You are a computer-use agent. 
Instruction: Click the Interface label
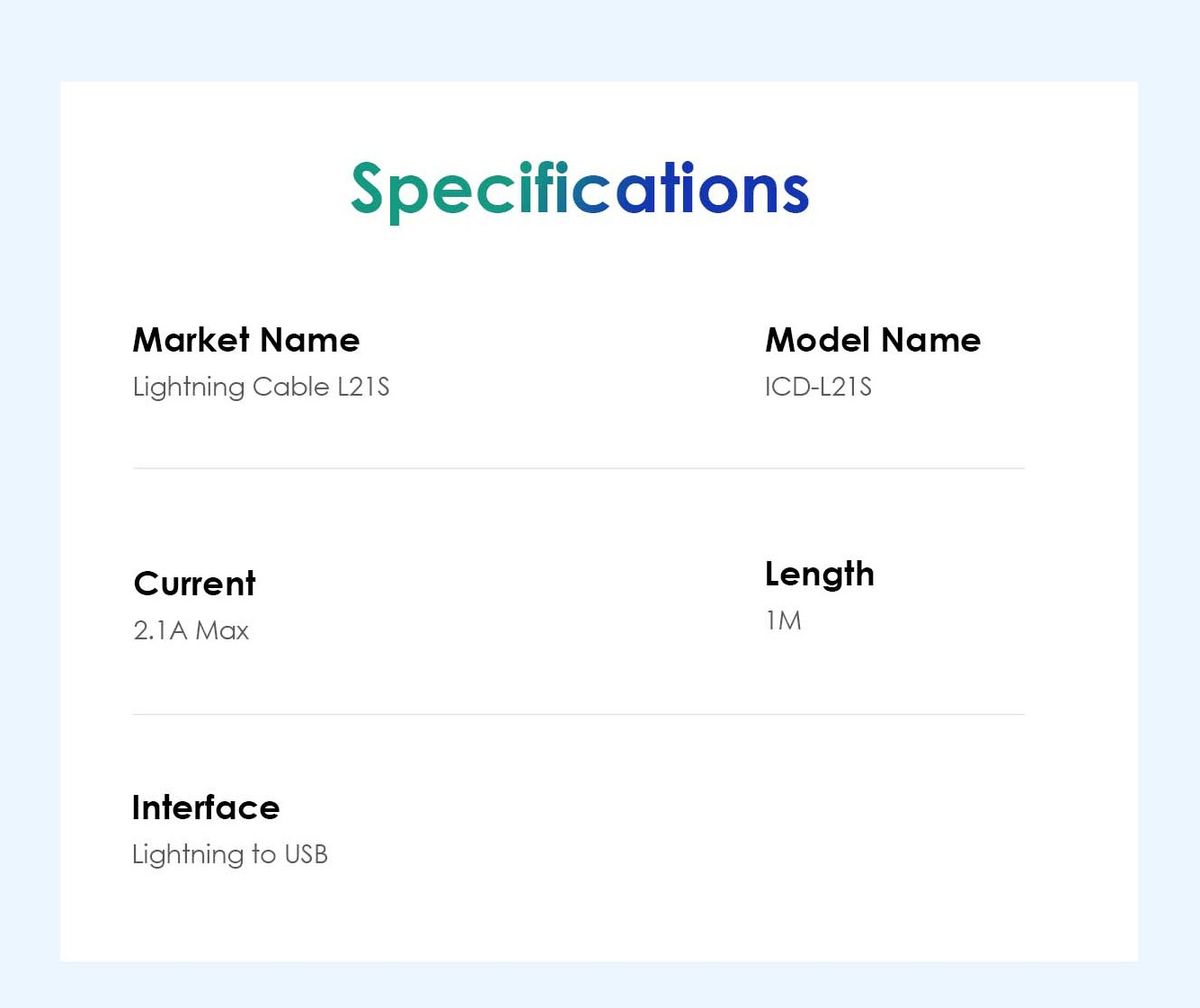pyautogui.click(x=205, y=807)
